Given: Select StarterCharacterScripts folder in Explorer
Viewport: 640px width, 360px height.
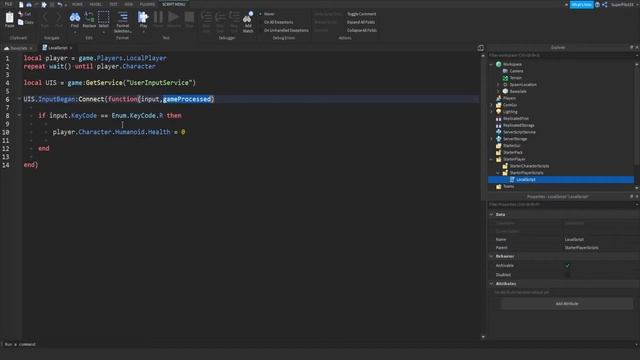Looking at the screenshot, I should (529, 166).
